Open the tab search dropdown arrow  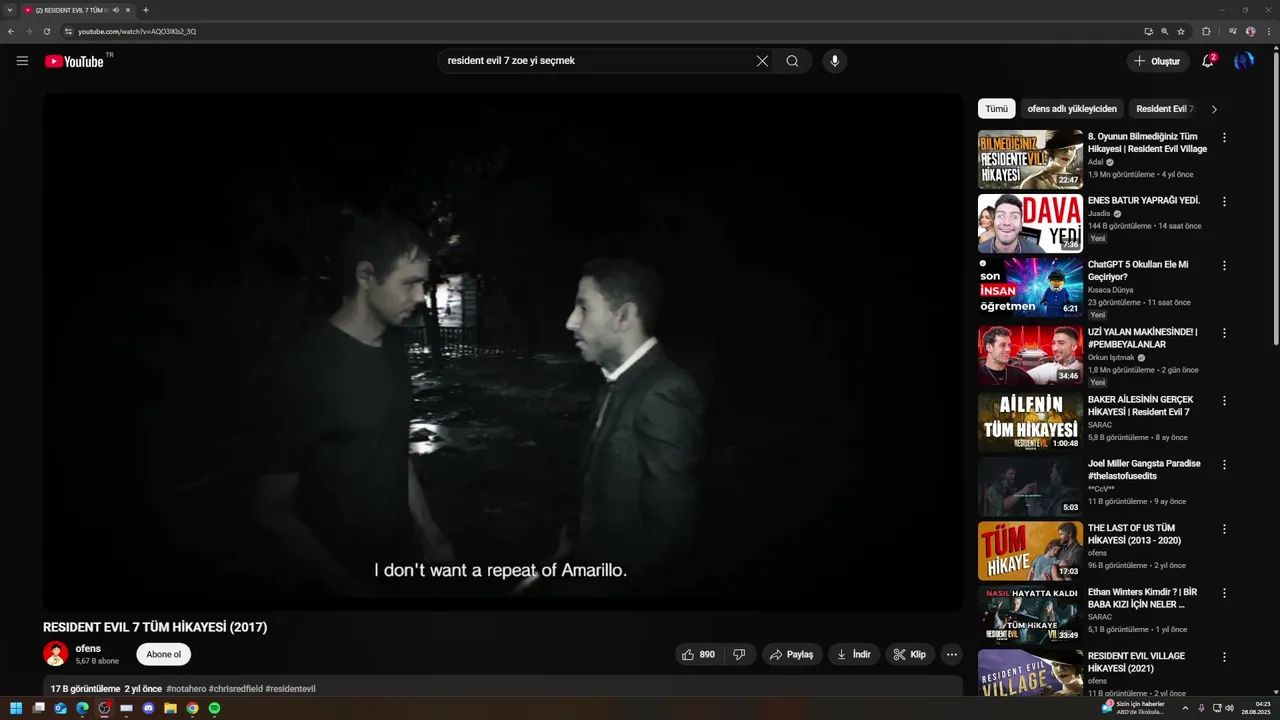9,10
